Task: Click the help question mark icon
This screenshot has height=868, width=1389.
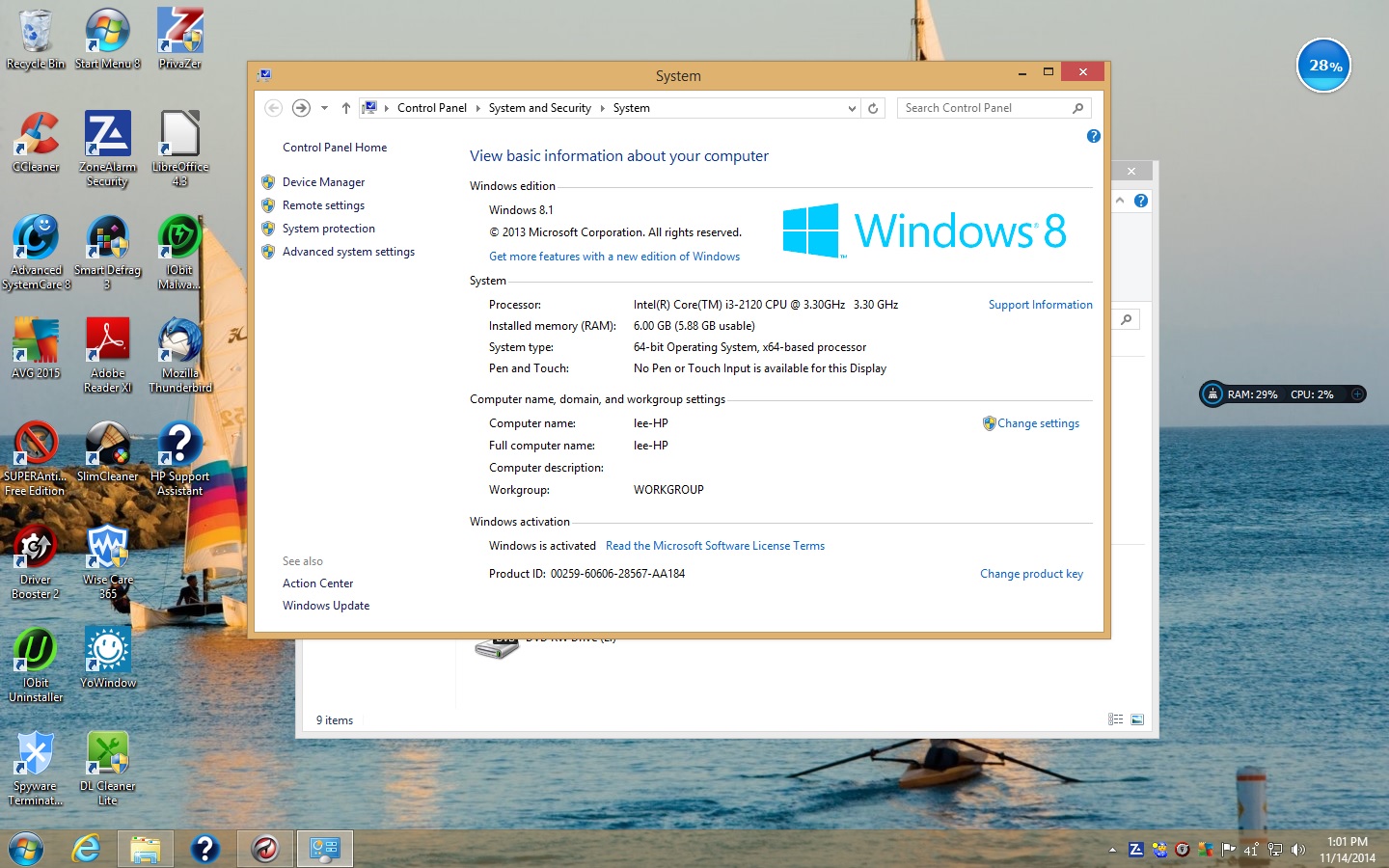Action: point(1093,136)
